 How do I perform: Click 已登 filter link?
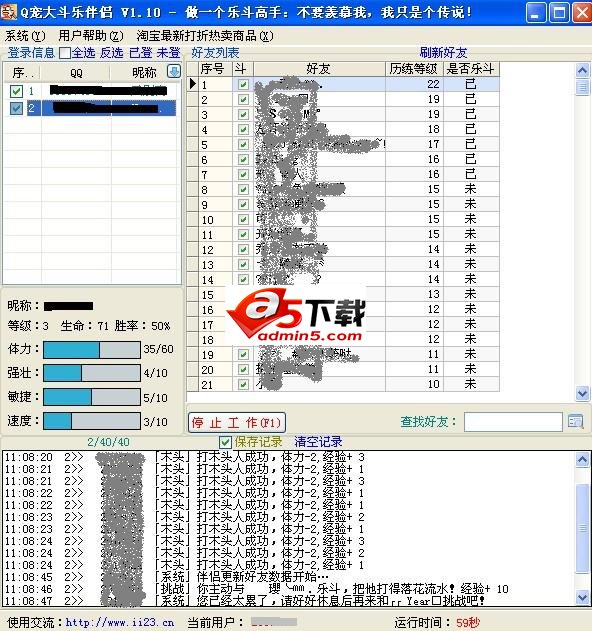coord(141,53)
